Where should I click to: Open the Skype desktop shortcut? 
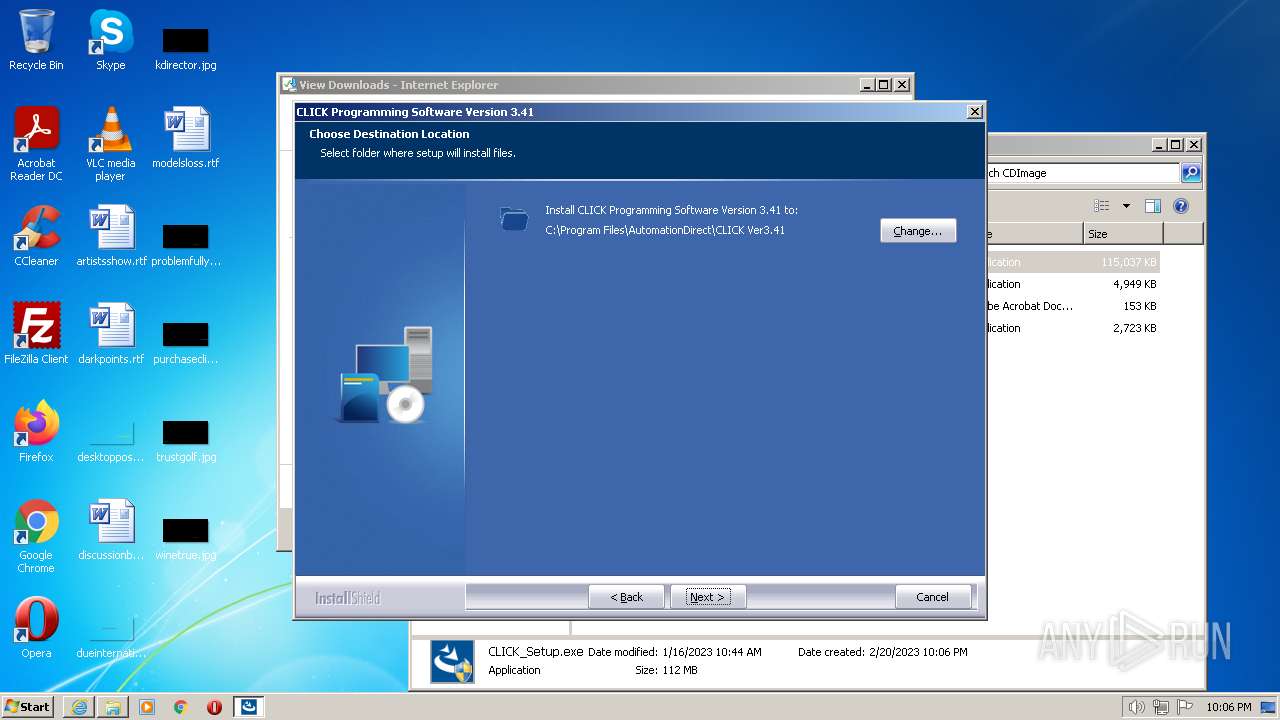[x=110, y=40]
